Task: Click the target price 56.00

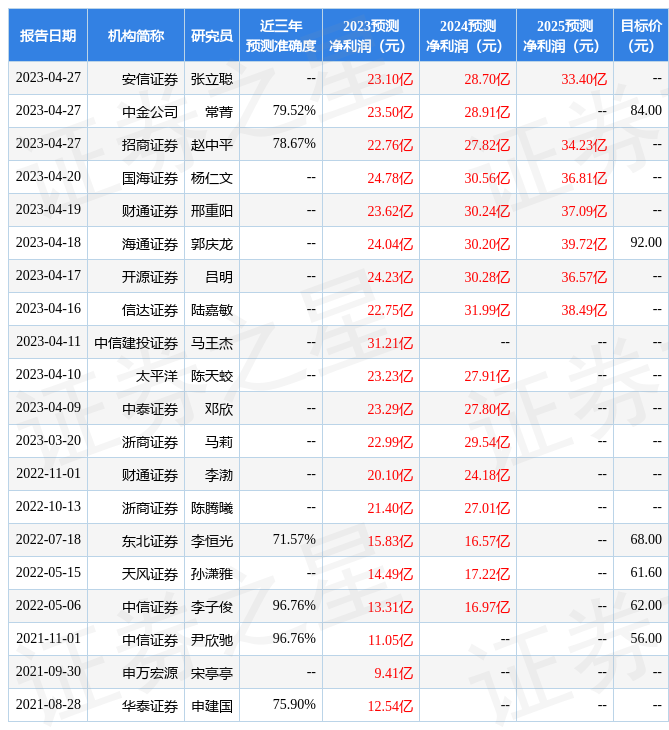Action: pos(646,638)
